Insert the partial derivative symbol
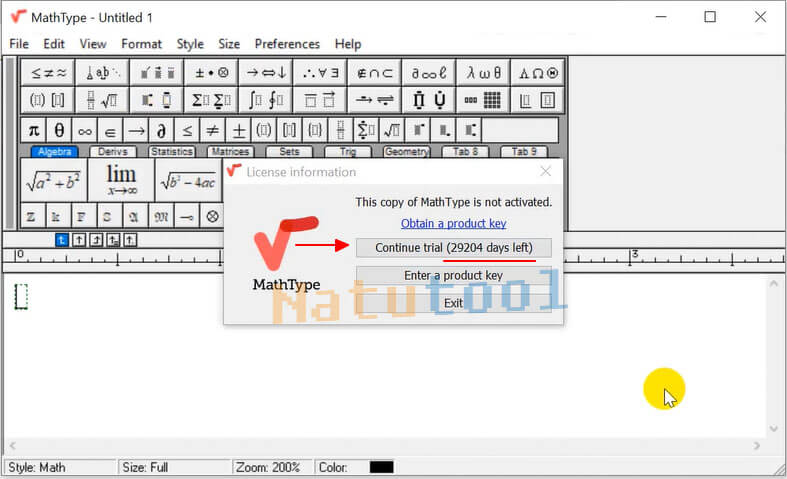 pos(162,131)
